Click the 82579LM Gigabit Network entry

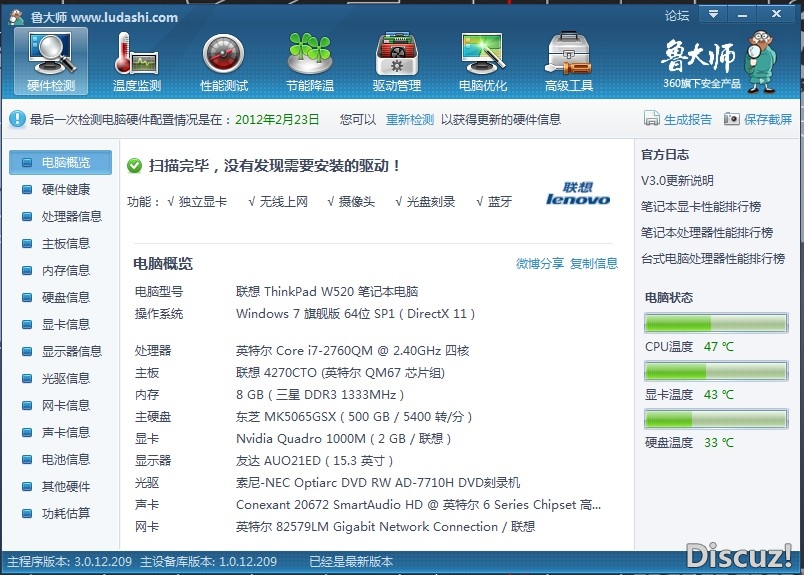[385, 527]
